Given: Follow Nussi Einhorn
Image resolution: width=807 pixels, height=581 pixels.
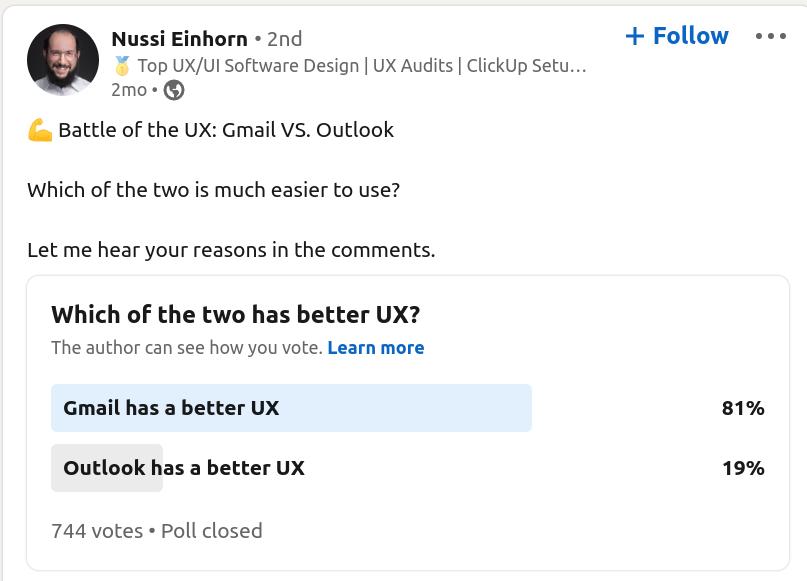Looking at the screenshot, I should [x=676, y=35].
